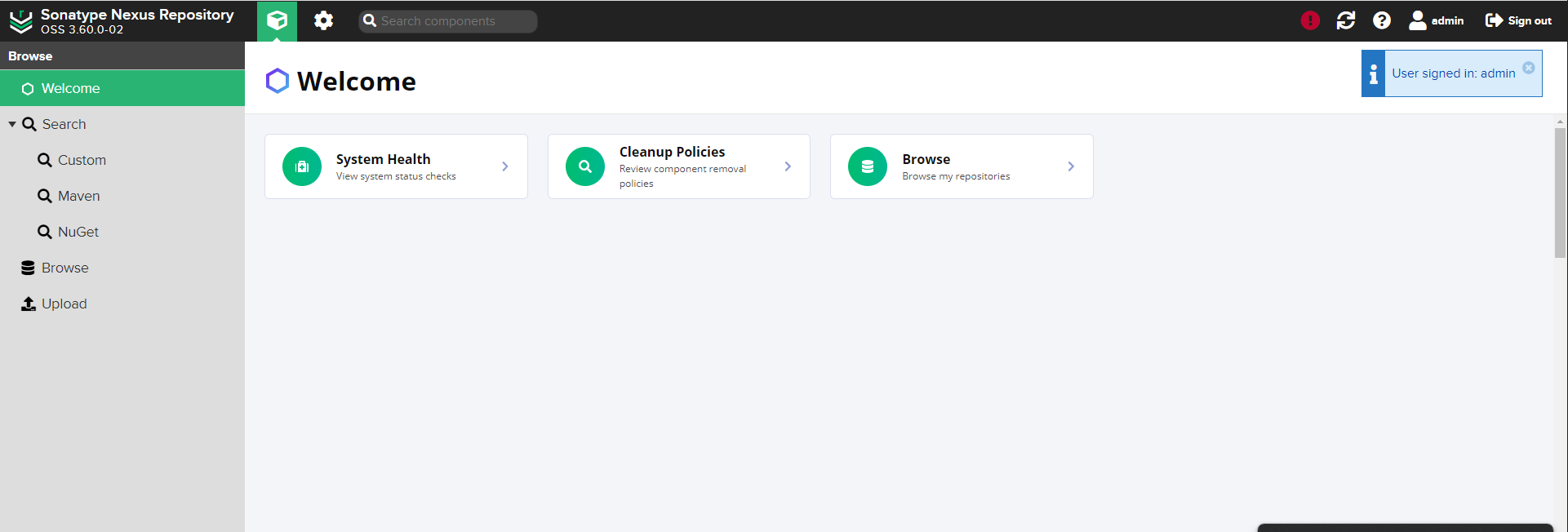The width and height of the screenshot is (1568, 532).
Task: Click the Sign out button
Action: [1518, 20]
